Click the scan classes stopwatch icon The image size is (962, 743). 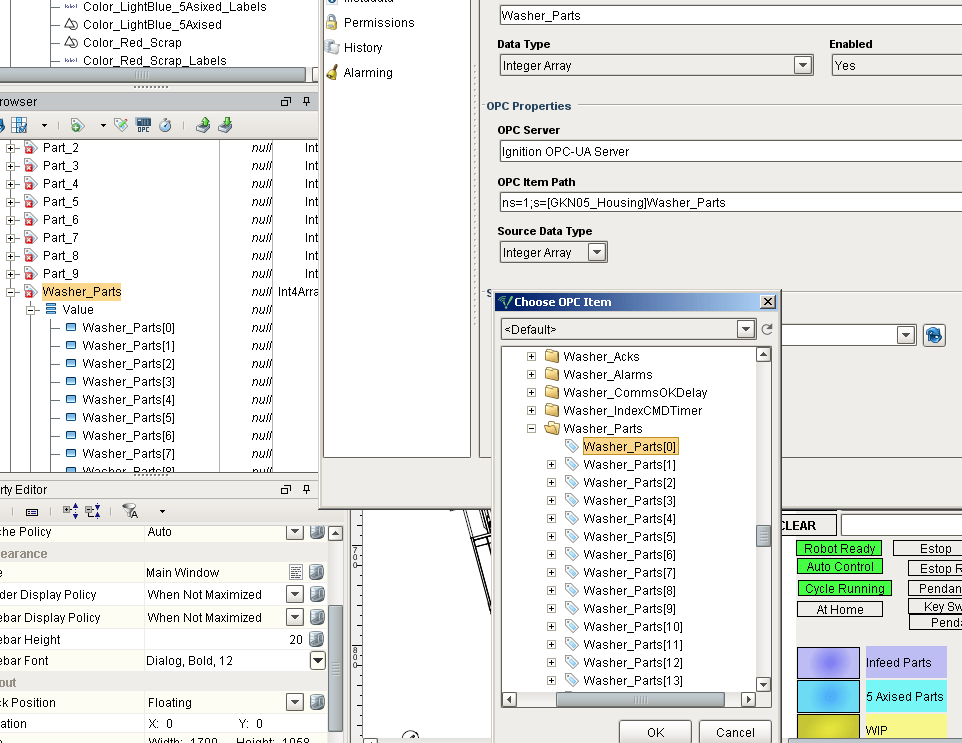pos(164,124)
